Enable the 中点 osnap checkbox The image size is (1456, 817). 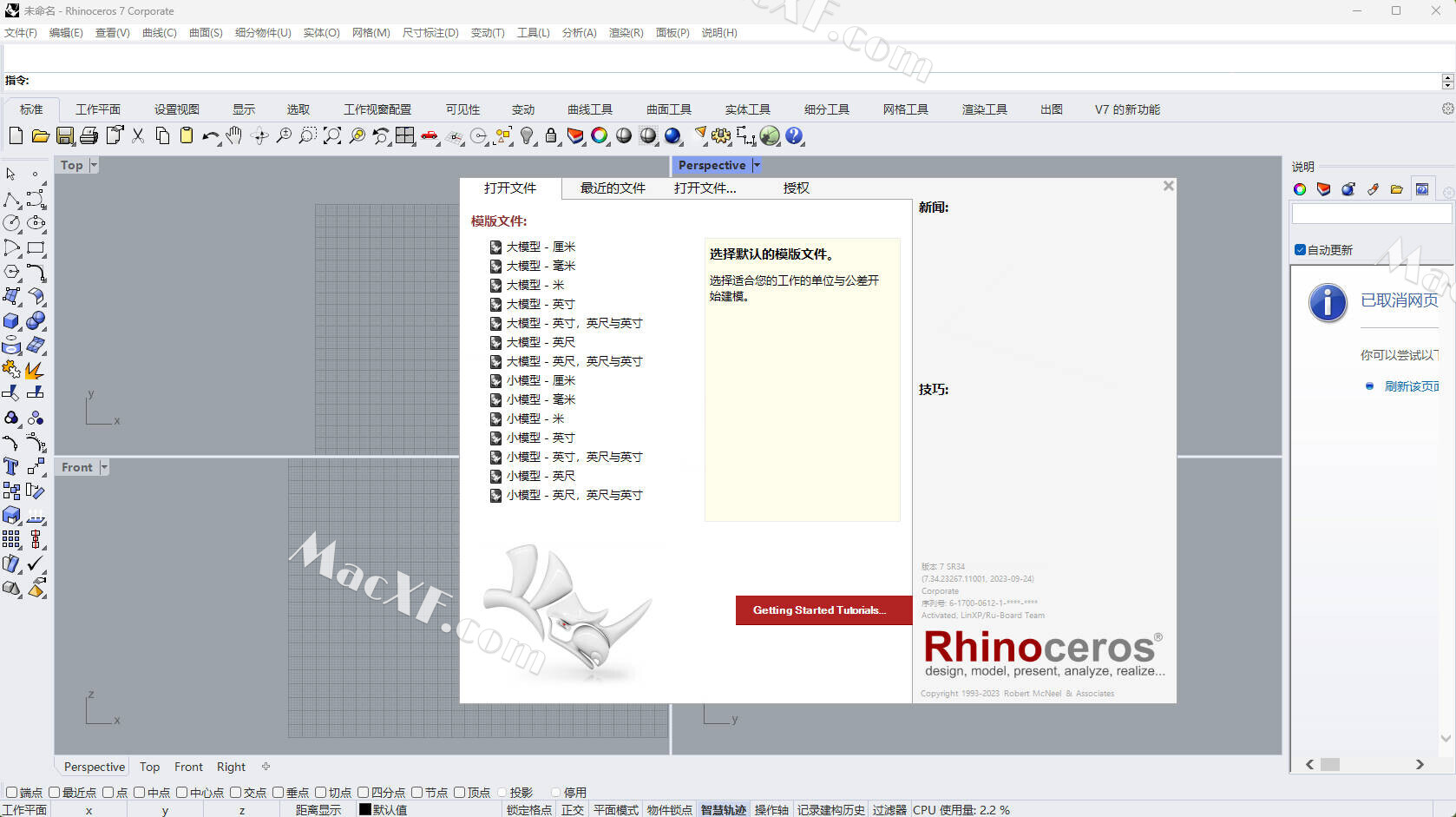(140, 792)
